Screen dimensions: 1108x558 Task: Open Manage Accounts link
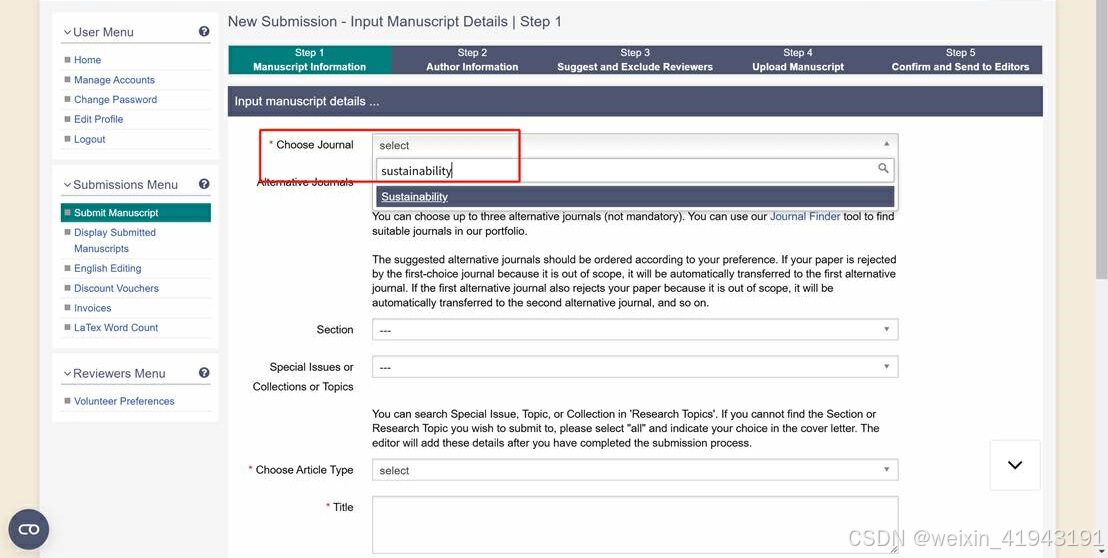114,80
